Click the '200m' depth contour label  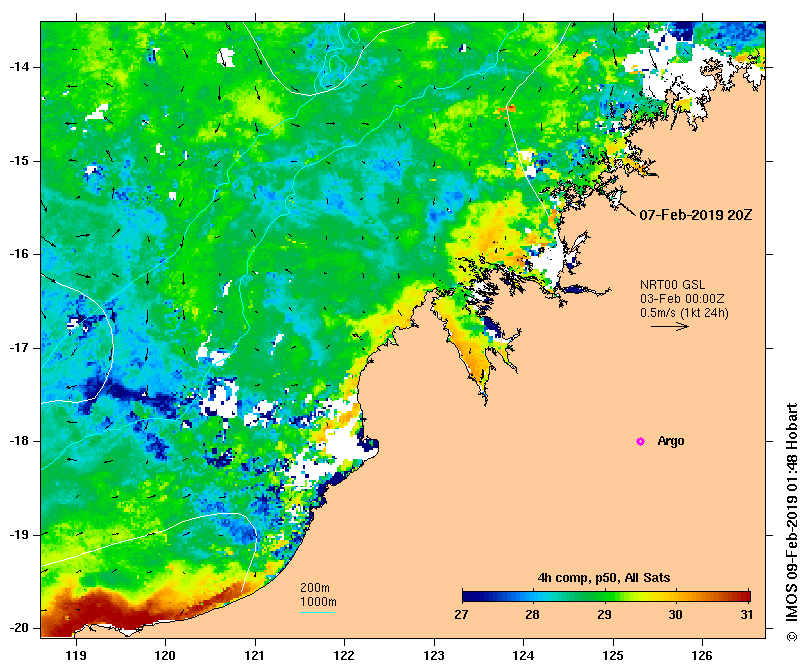[315, 588]
